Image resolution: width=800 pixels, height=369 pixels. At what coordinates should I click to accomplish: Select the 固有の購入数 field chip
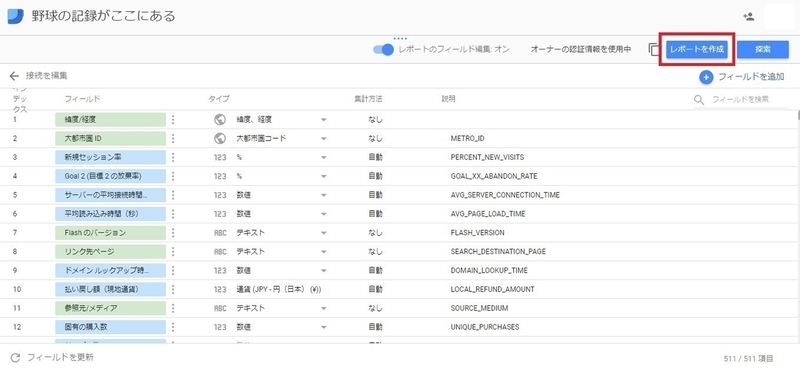(111, 327)
